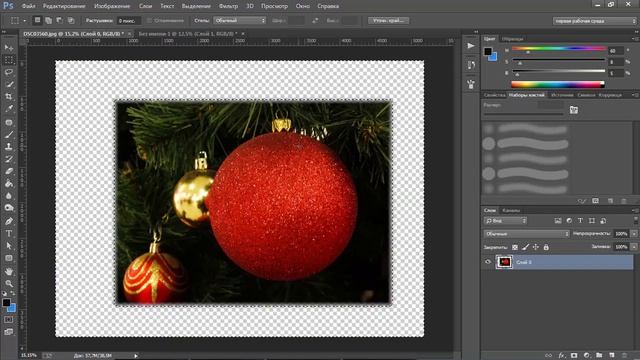The image size is (640, 360).
Task: Select the Healing Brush tool
Action: point(9,122)
